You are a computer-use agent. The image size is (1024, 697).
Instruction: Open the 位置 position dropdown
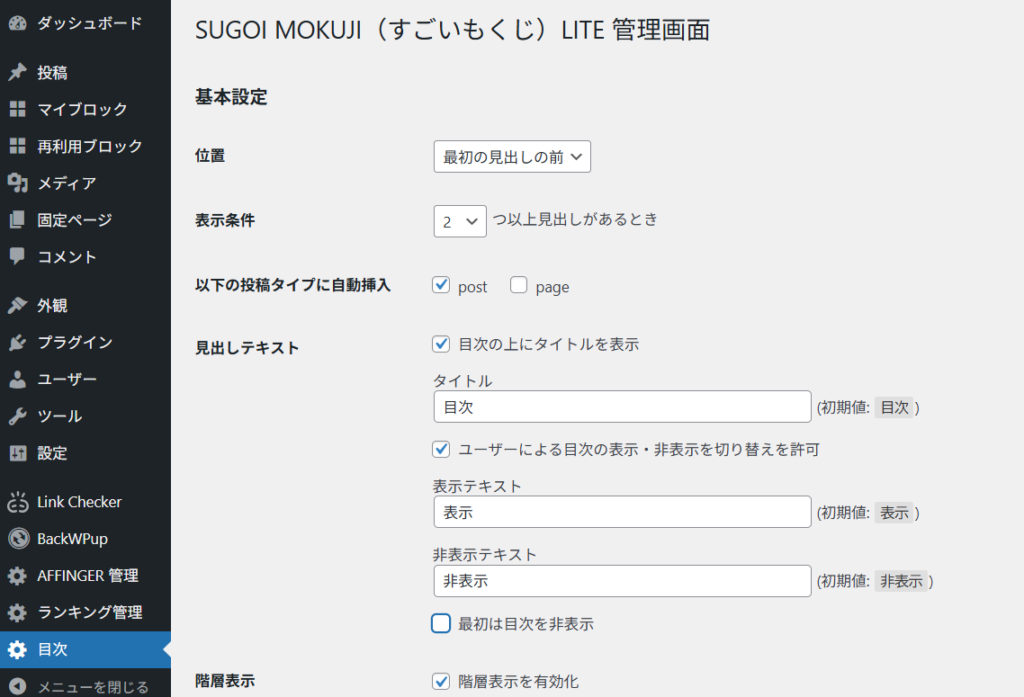(512, 157)
